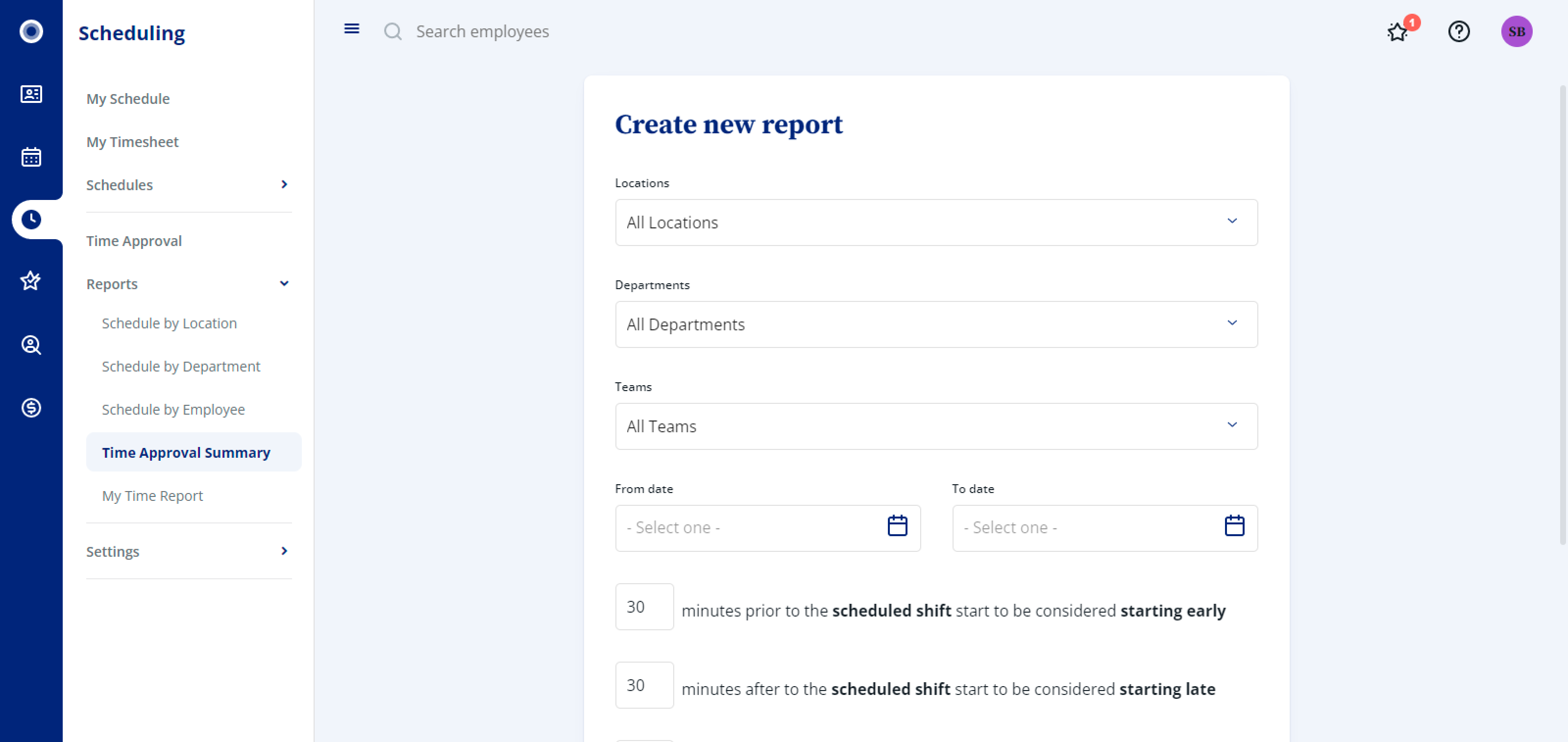
Task: Open the To date calendar icon
Action: tap(1234, 525)
